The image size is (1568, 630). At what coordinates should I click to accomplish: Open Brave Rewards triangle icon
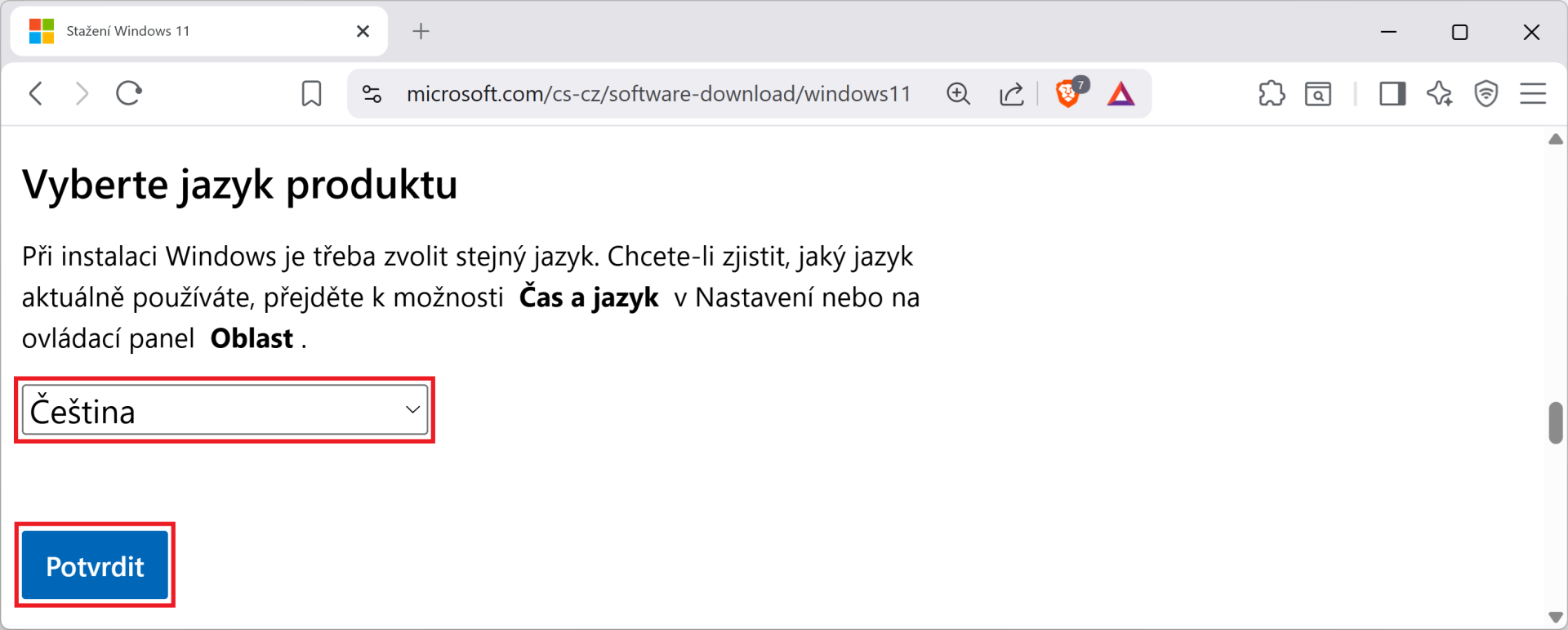point(1121,94)
